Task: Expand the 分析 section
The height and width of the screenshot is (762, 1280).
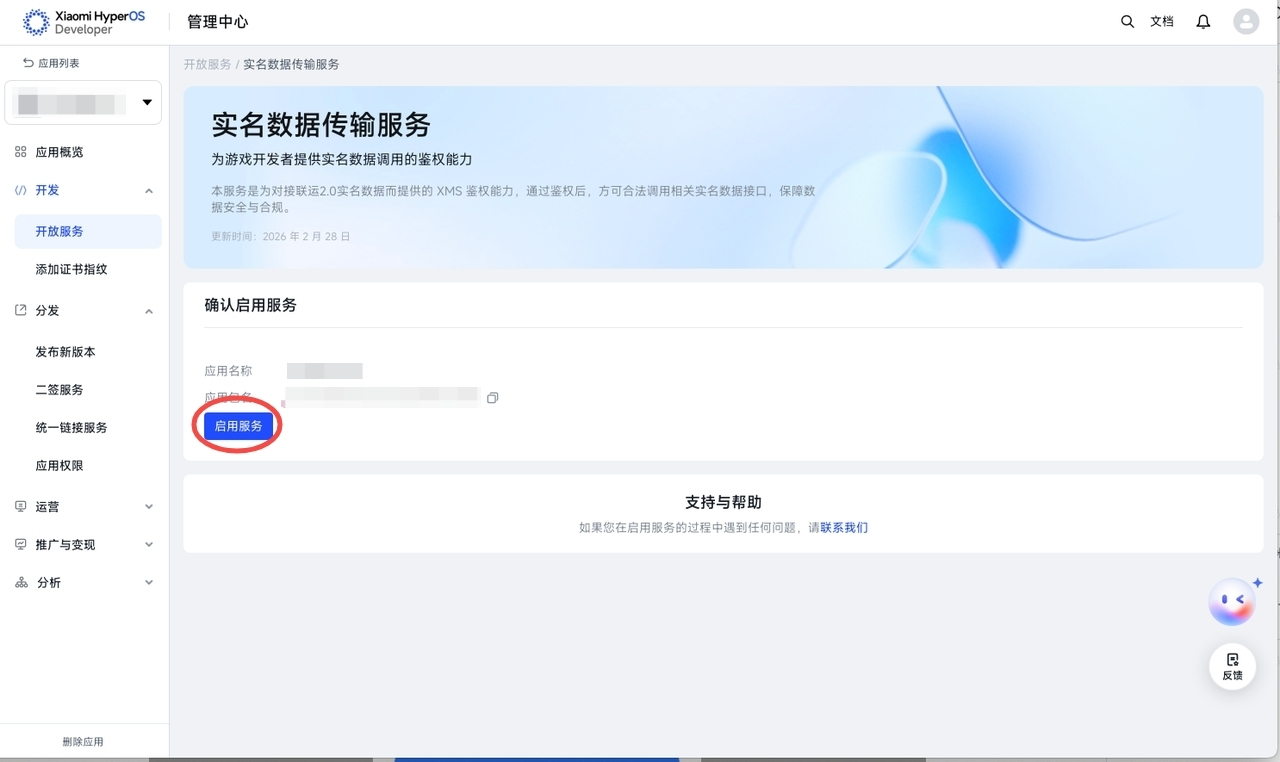Action: point(149,583)
